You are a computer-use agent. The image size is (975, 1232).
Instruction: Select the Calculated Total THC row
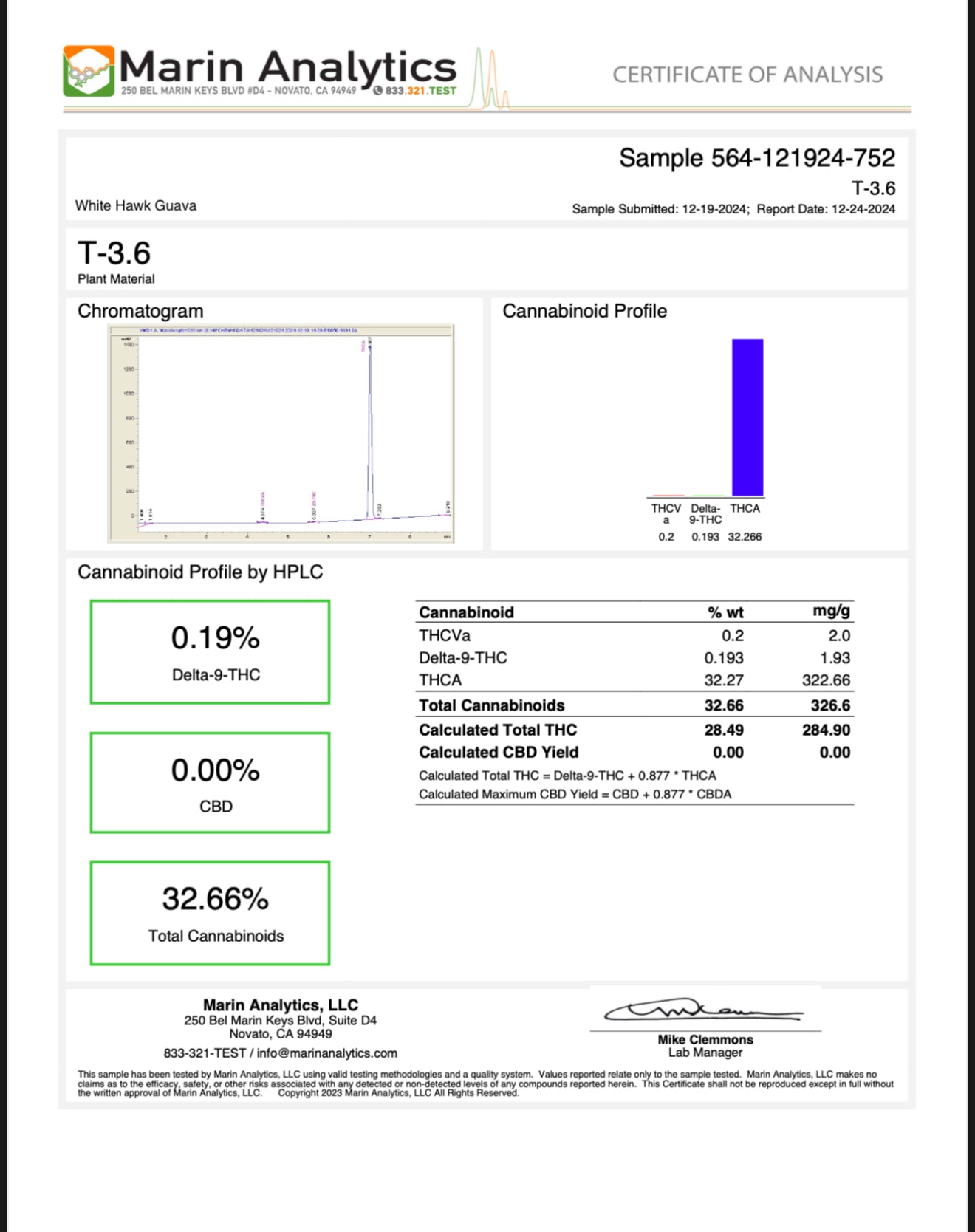(x=634, y=730)
